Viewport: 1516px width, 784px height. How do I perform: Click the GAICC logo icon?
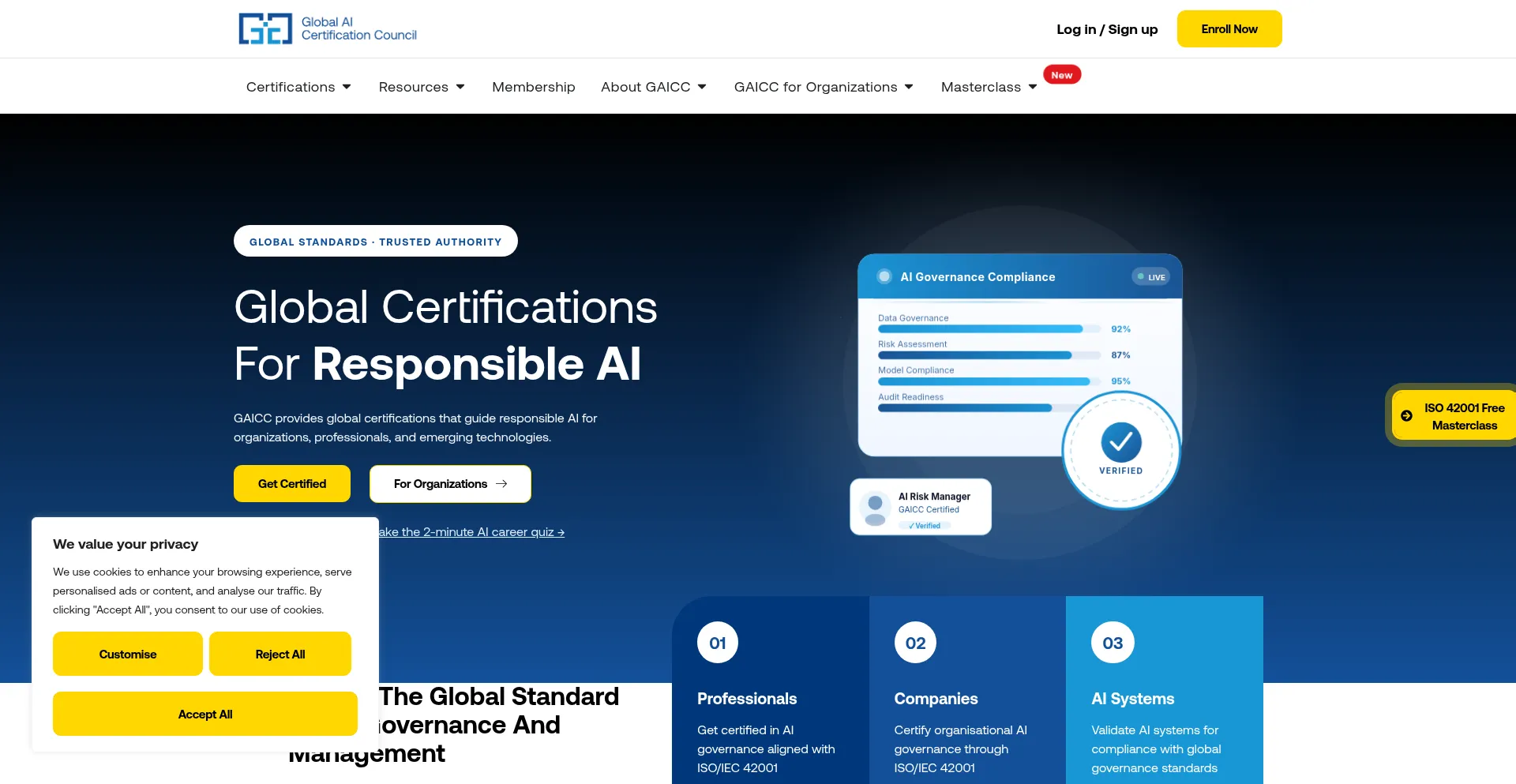tap(265, 29)
